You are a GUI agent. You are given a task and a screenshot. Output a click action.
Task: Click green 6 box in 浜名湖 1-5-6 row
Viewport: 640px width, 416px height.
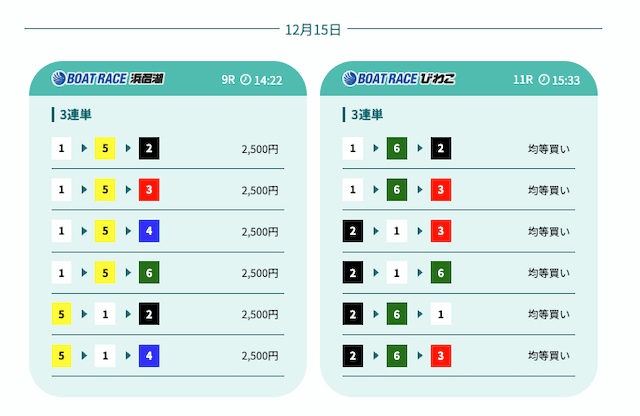[x=149, y=273]
